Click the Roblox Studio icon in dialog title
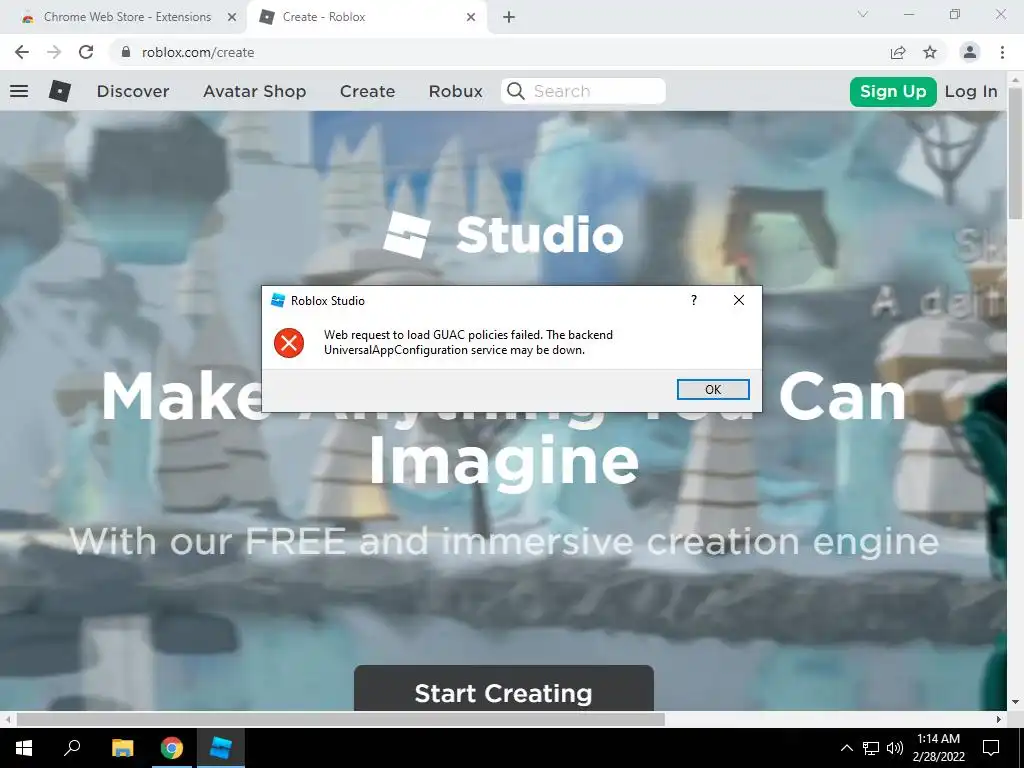This screenshot has height=768, width=1024. [x=278, y=300]
